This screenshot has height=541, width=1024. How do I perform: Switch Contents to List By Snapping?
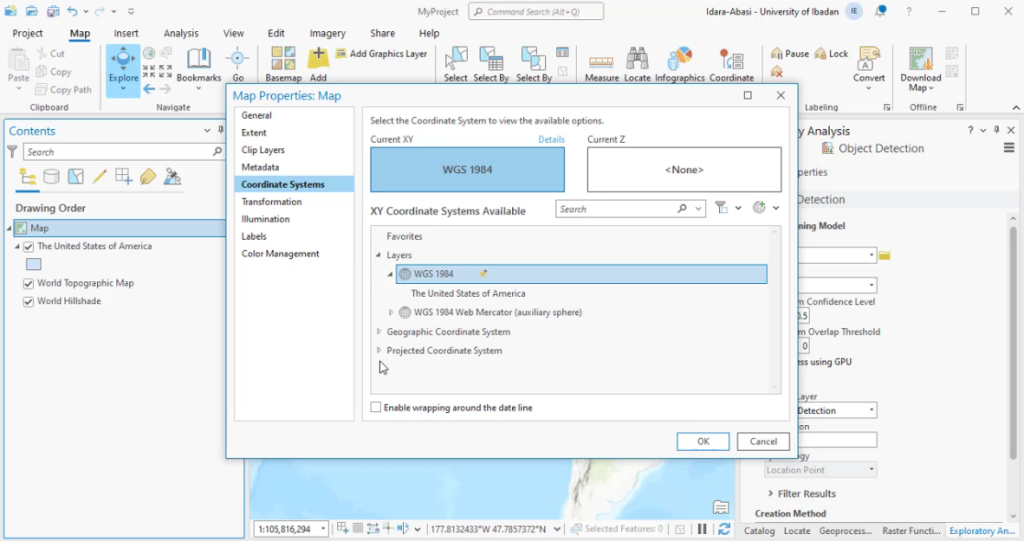tap(123, 177)
